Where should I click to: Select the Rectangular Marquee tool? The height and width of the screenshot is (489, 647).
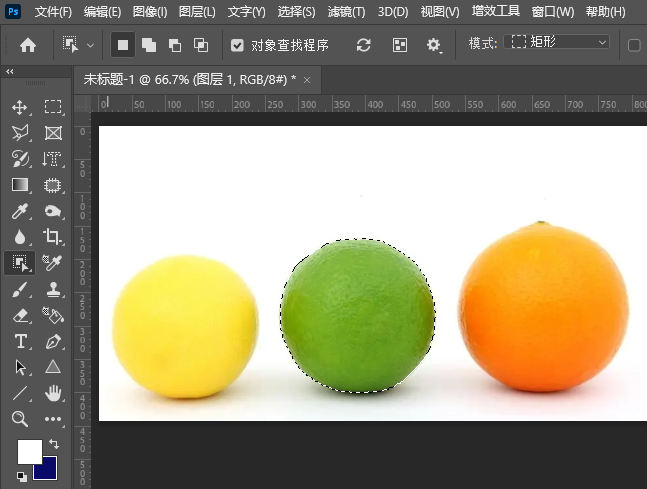coord(53,107)
